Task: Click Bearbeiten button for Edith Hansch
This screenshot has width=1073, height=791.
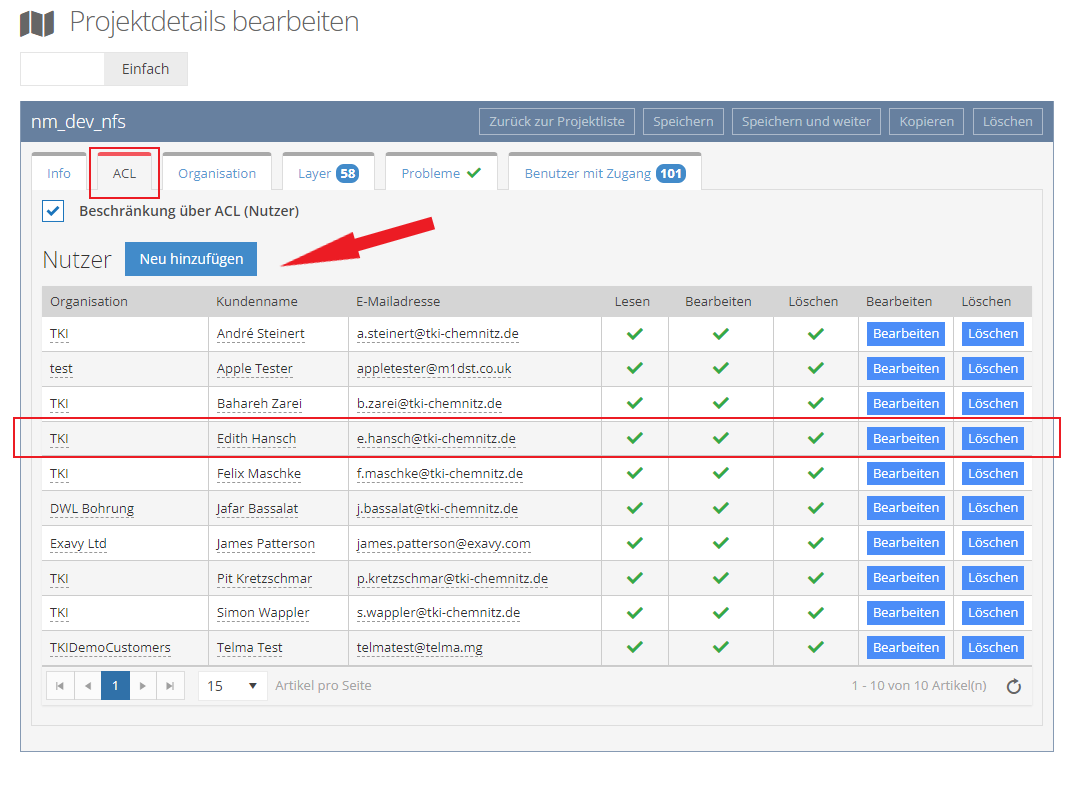Action: (x=905, y=438)
